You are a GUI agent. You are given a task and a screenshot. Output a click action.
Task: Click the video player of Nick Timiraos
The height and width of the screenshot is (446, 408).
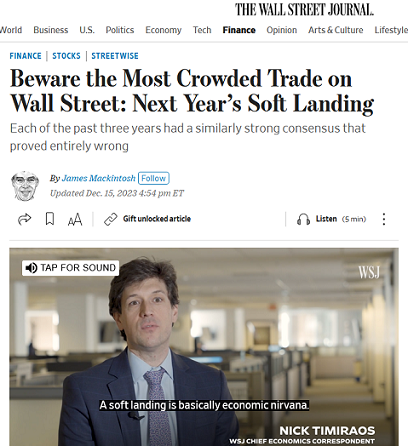(204, 347)
